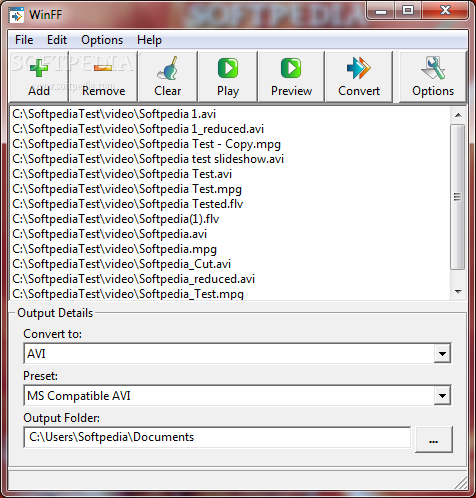Maximize the WinFF window
476x498 pixels.
[x=408, y=11]
